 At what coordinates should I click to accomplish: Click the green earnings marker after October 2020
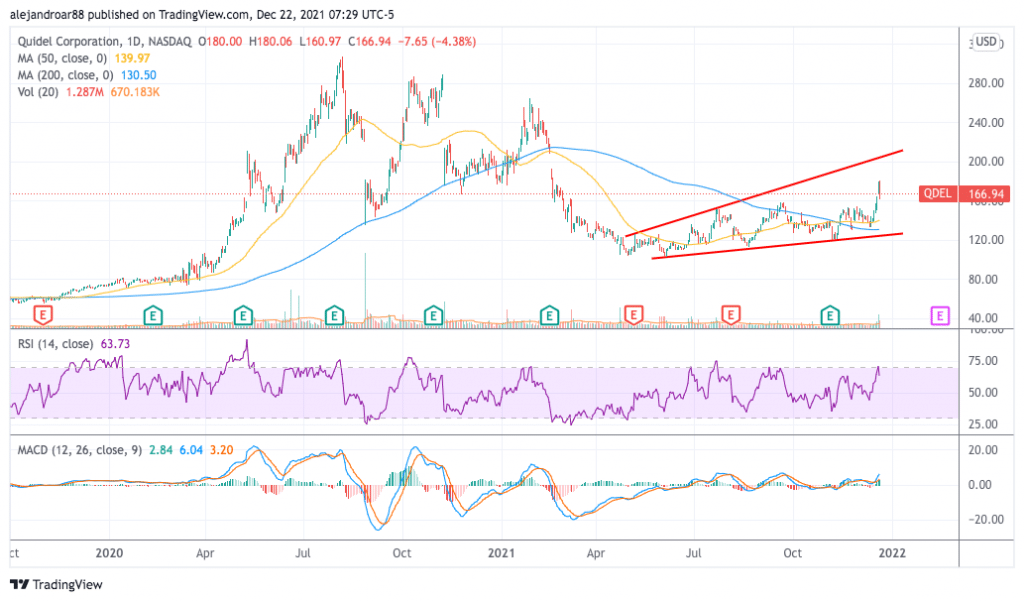pos(433,316)
